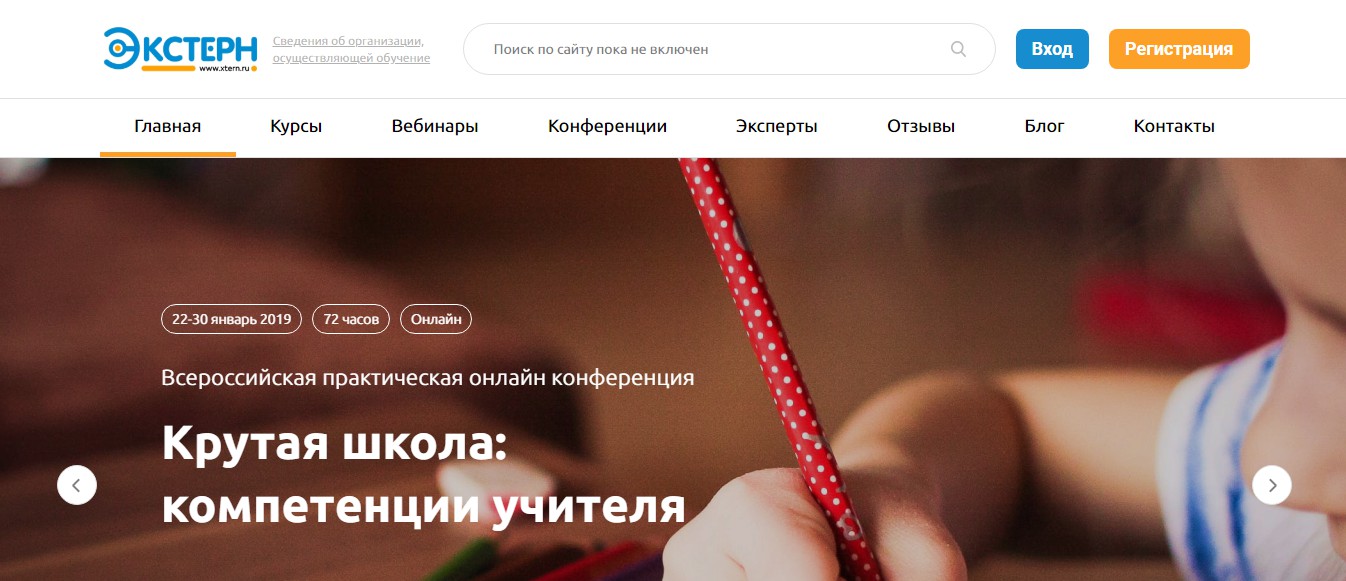Go to Конференции section

pos(607,127)
